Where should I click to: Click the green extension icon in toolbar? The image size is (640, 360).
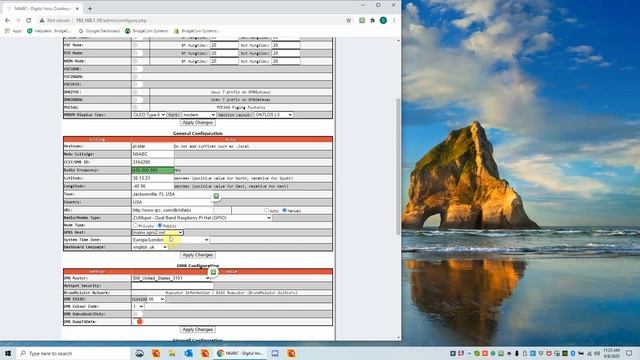(362, 20)
